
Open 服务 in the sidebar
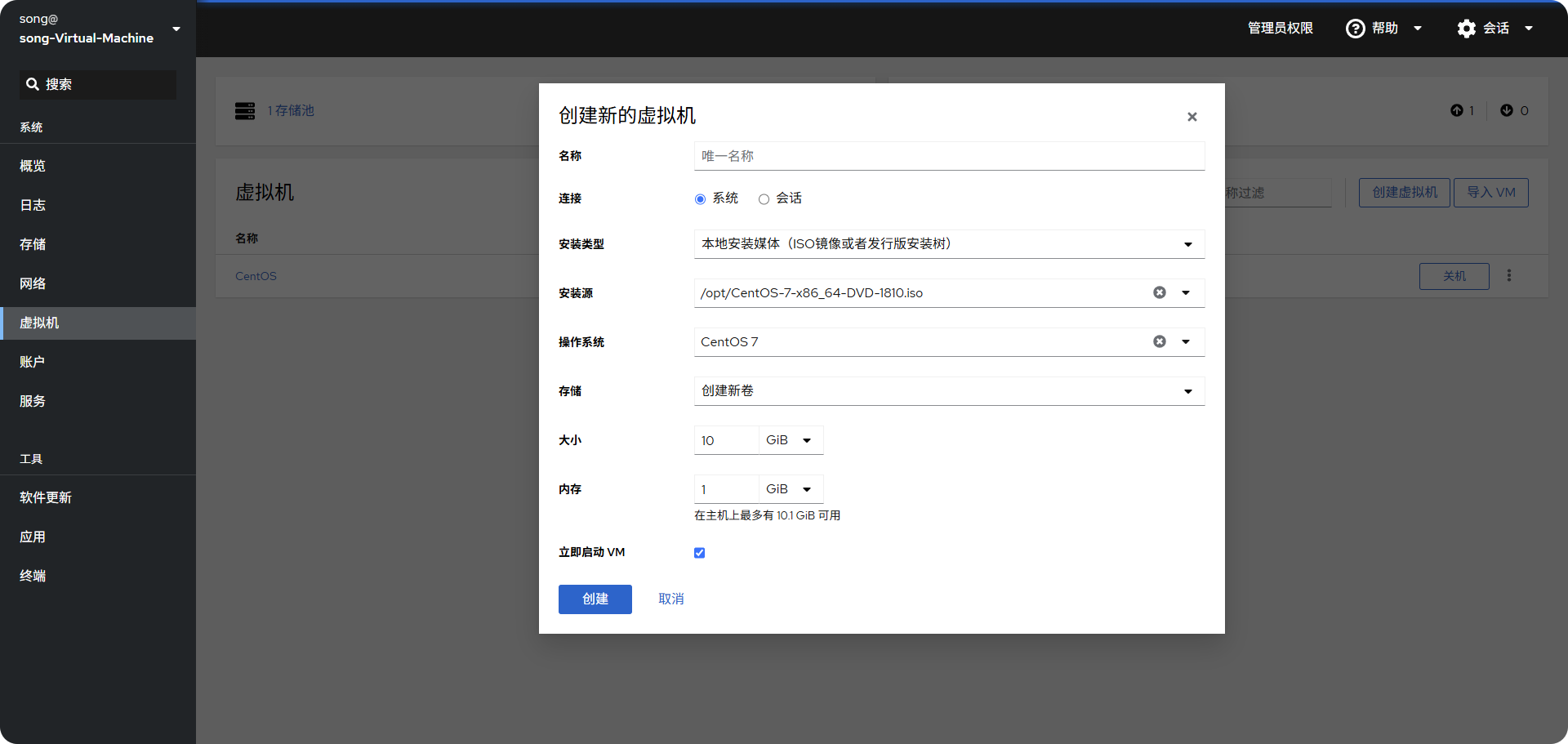click(x=98, y=401)
